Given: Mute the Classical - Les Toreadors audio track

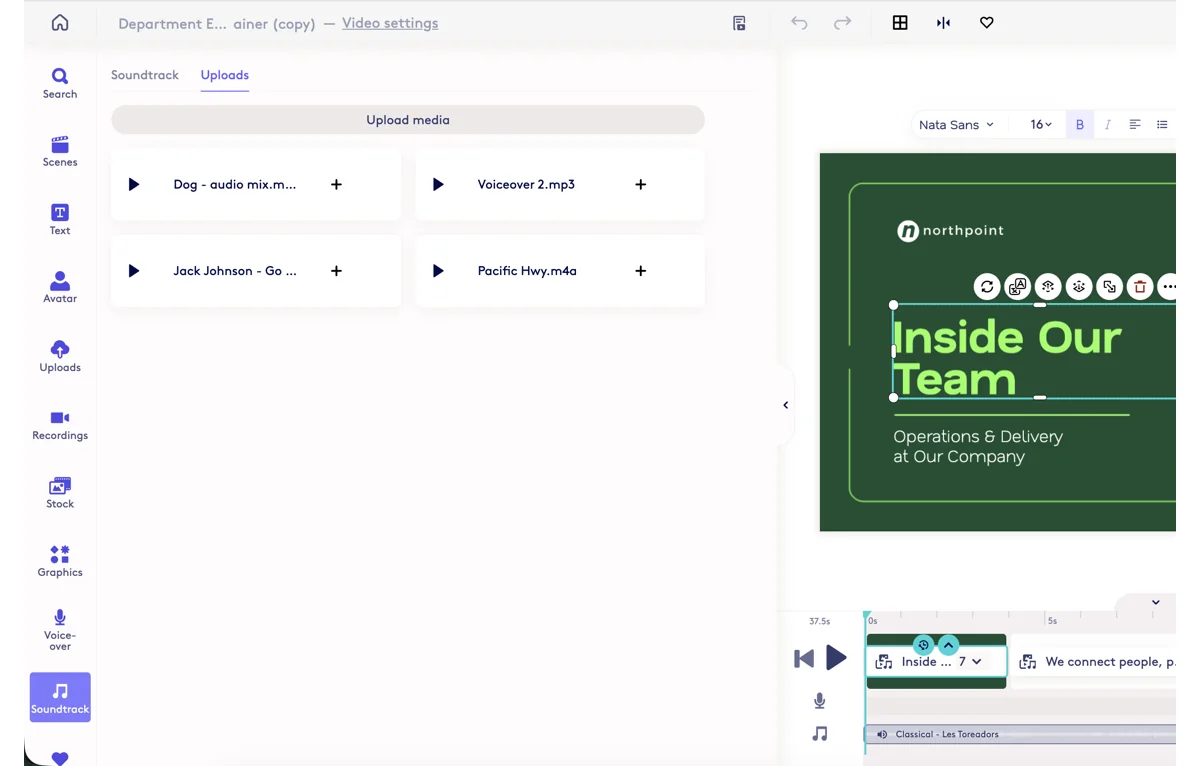Looking at the screenshot, I should tap(881, 734).
